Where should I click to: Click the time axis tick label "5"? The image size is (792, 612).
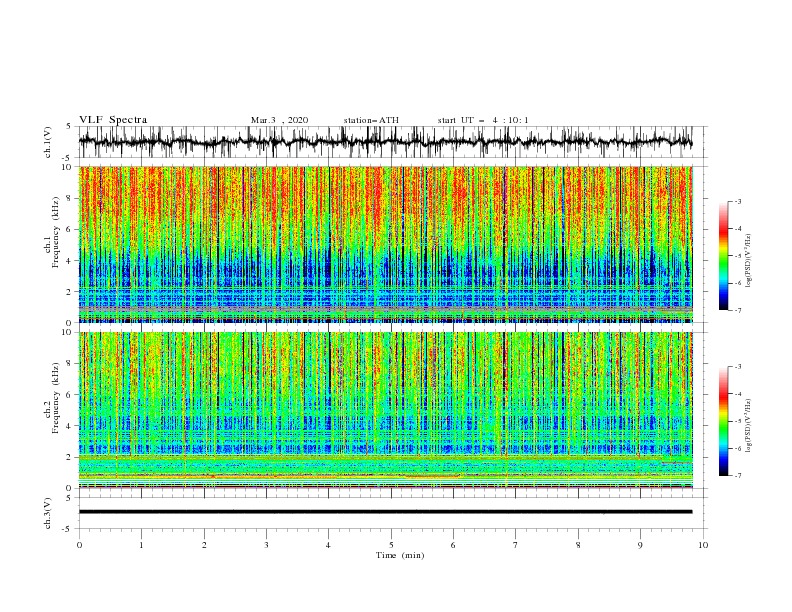pyautogui.click(x=391, y=545)
